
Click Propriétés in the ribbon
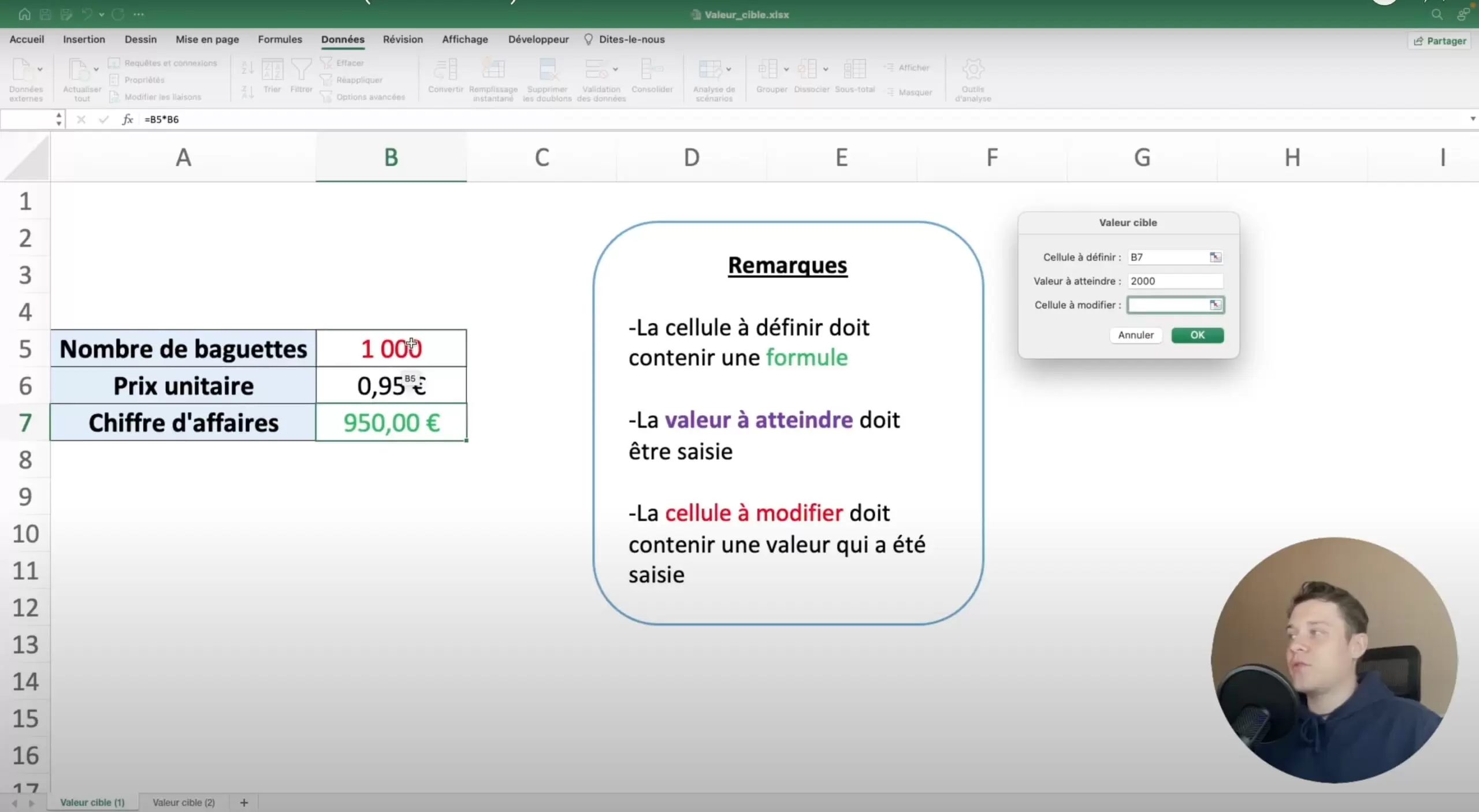click(138, 80)
